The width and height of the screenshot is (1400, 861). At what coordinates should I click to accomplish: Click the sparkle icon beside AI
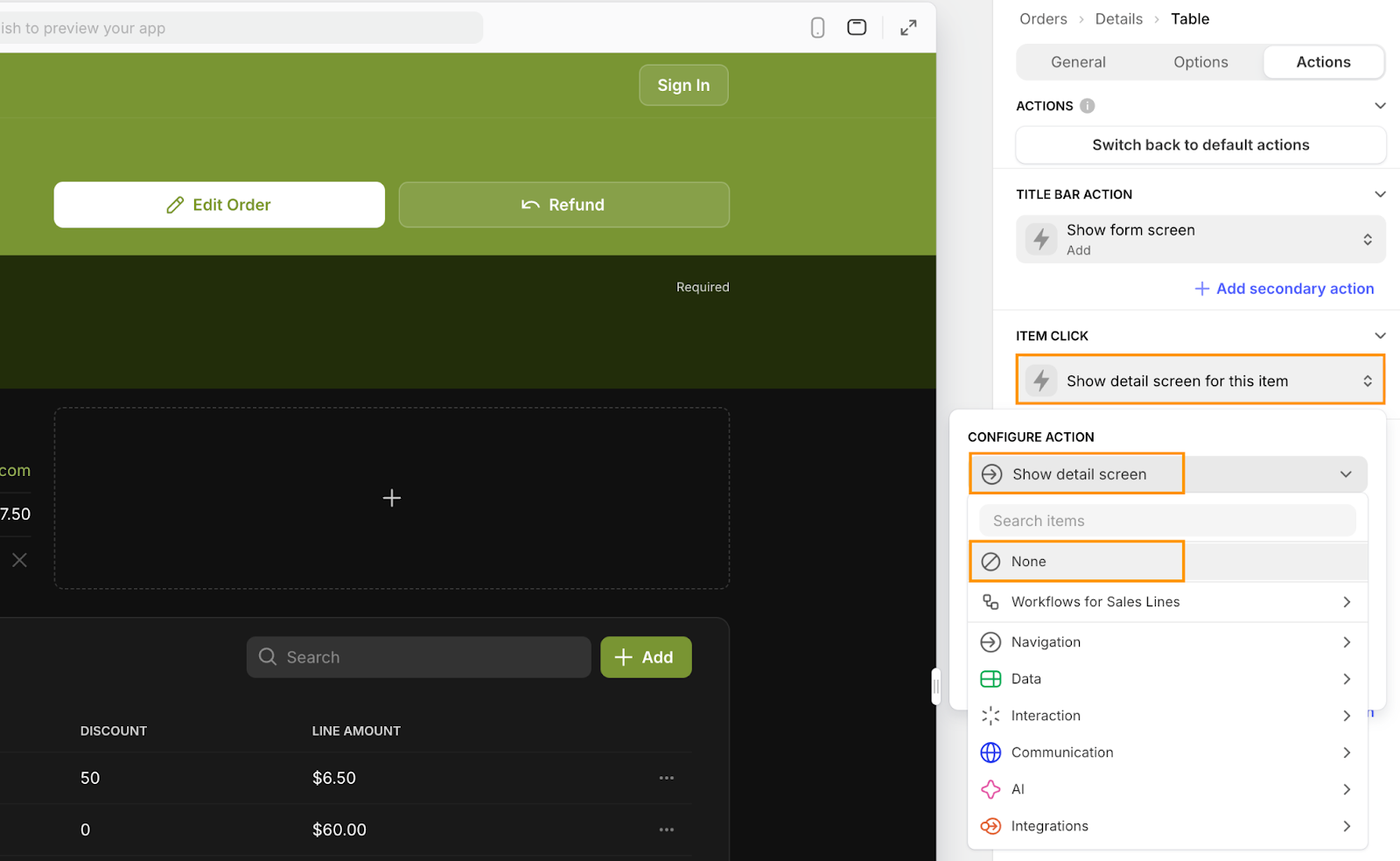[x=990, y=789]
